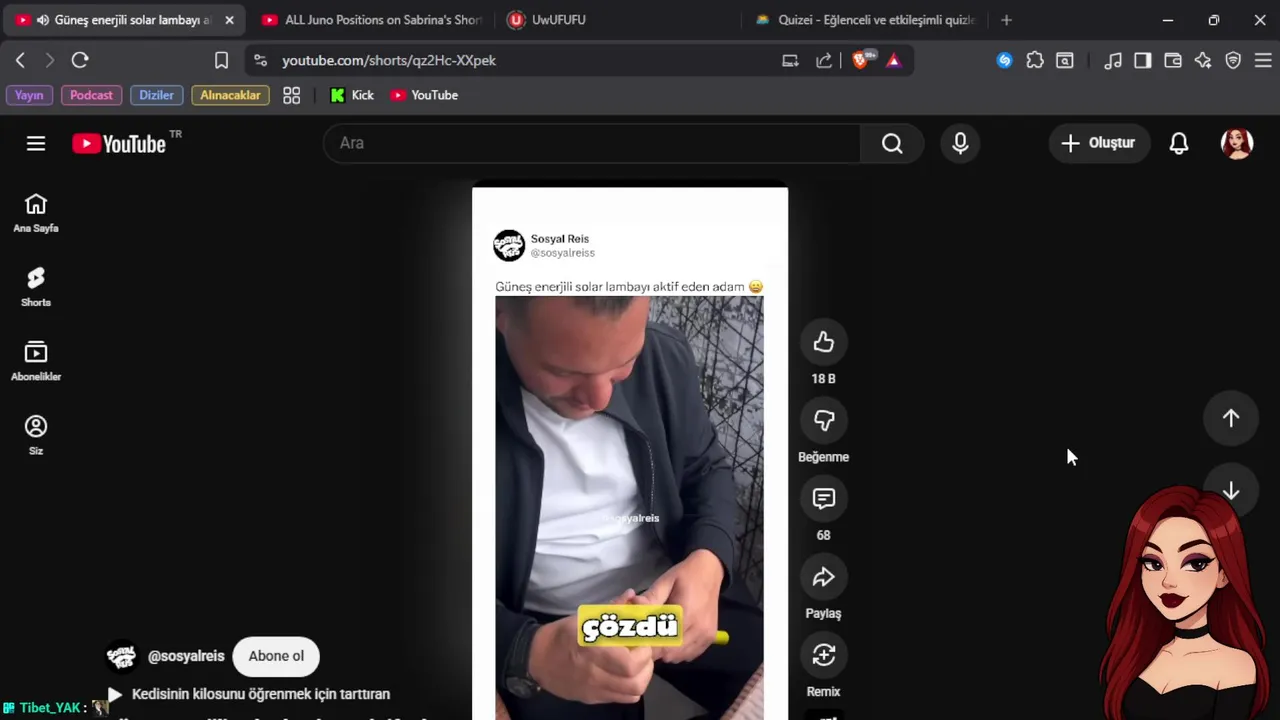Open the Shorts sidebar item
Viewport: 1280px width, 720px height.
(36, 287)
